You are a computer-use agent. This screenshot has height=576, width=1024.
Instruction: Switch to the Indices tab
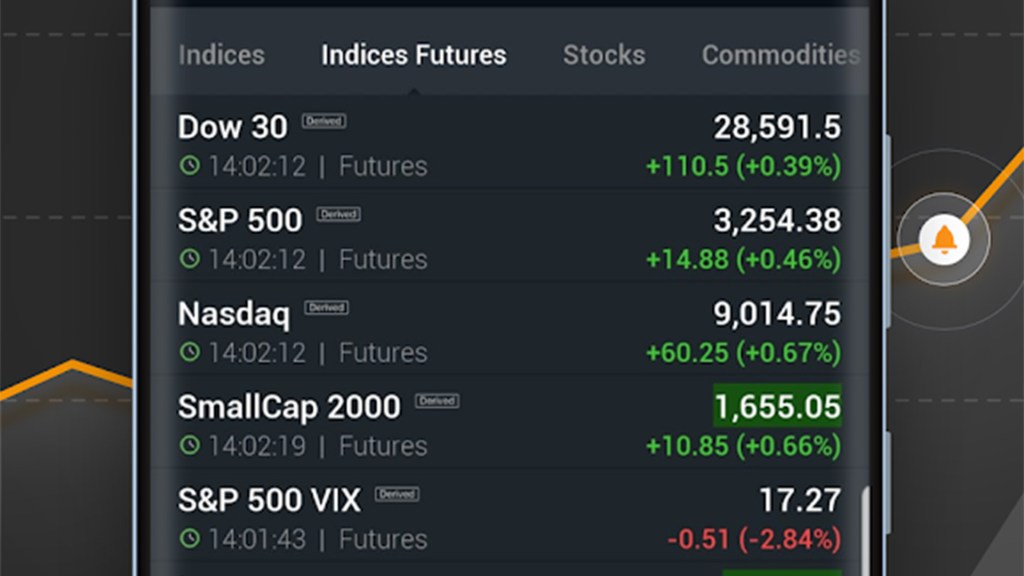click(x=221, y=55)
